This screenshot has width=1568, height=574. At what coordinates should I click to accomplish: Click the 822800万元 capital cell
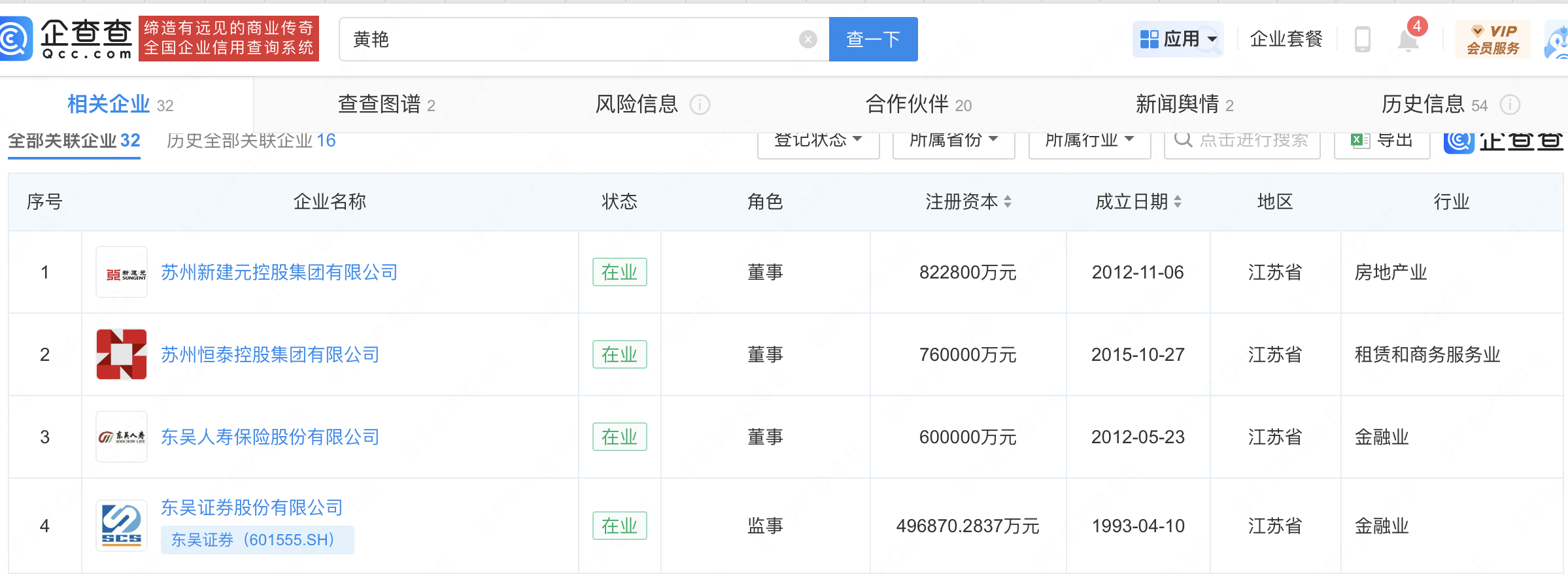(x=968, y=272)
